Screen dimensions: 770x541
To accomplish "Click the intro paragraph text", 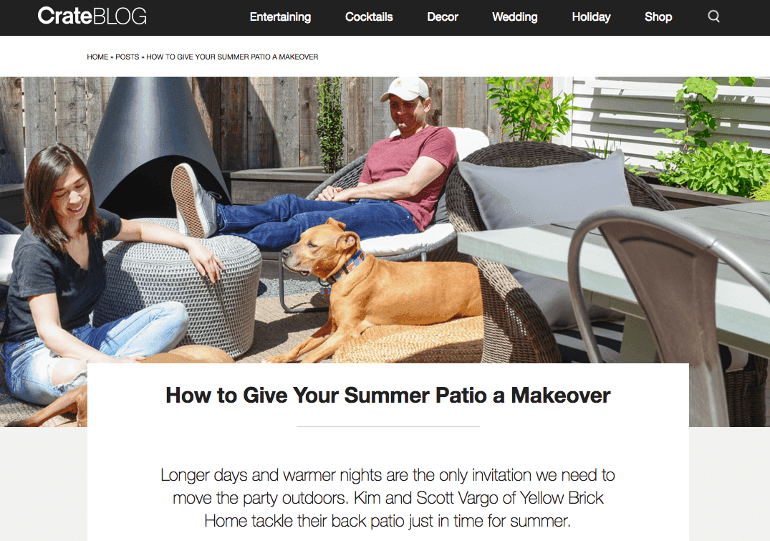I will 388,498.
